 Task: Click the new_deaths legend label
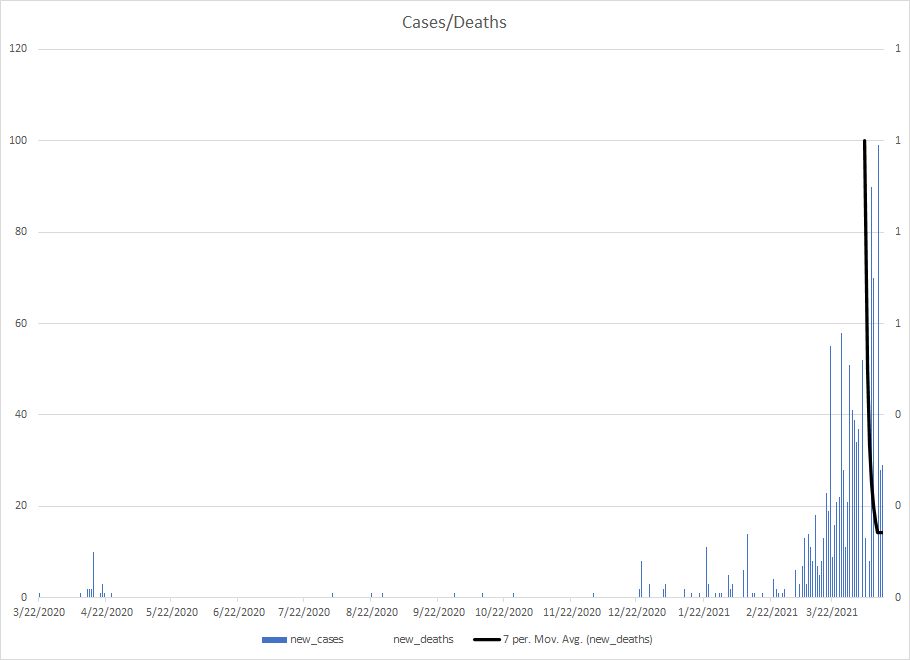[x=423, y=639]
